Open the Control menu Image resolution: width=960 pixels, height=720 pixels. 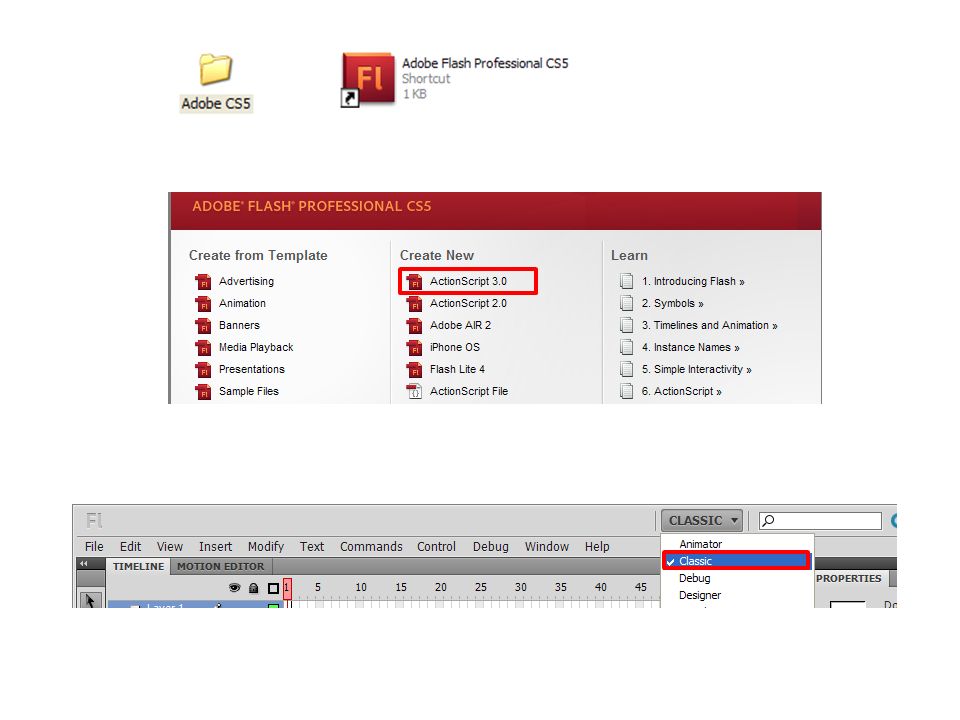437,547
